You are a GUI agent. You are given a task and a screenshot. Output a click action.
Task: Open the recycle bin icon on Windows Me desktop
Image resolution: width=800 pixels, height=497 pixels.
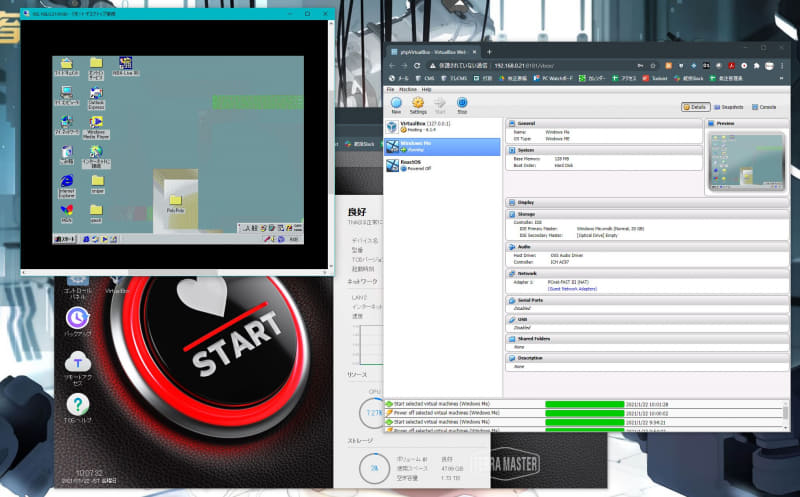[66, 155]
